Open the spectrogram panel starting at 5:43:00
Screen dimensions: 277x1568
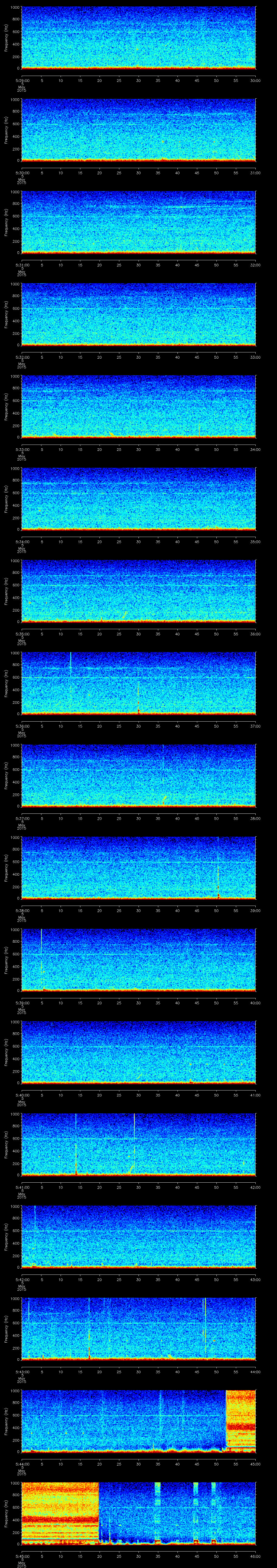point(138,1329)
